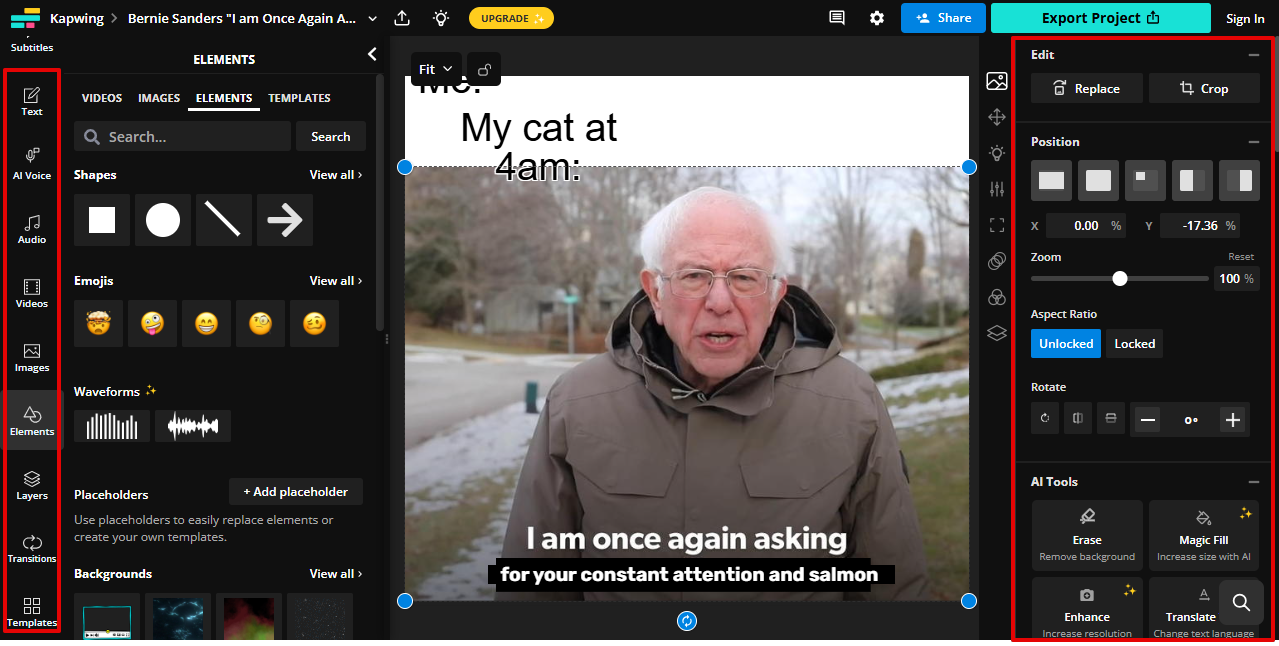Click the element search input field
The width and height of the screenshot is (1279, 646).
[x=183, y=137]
